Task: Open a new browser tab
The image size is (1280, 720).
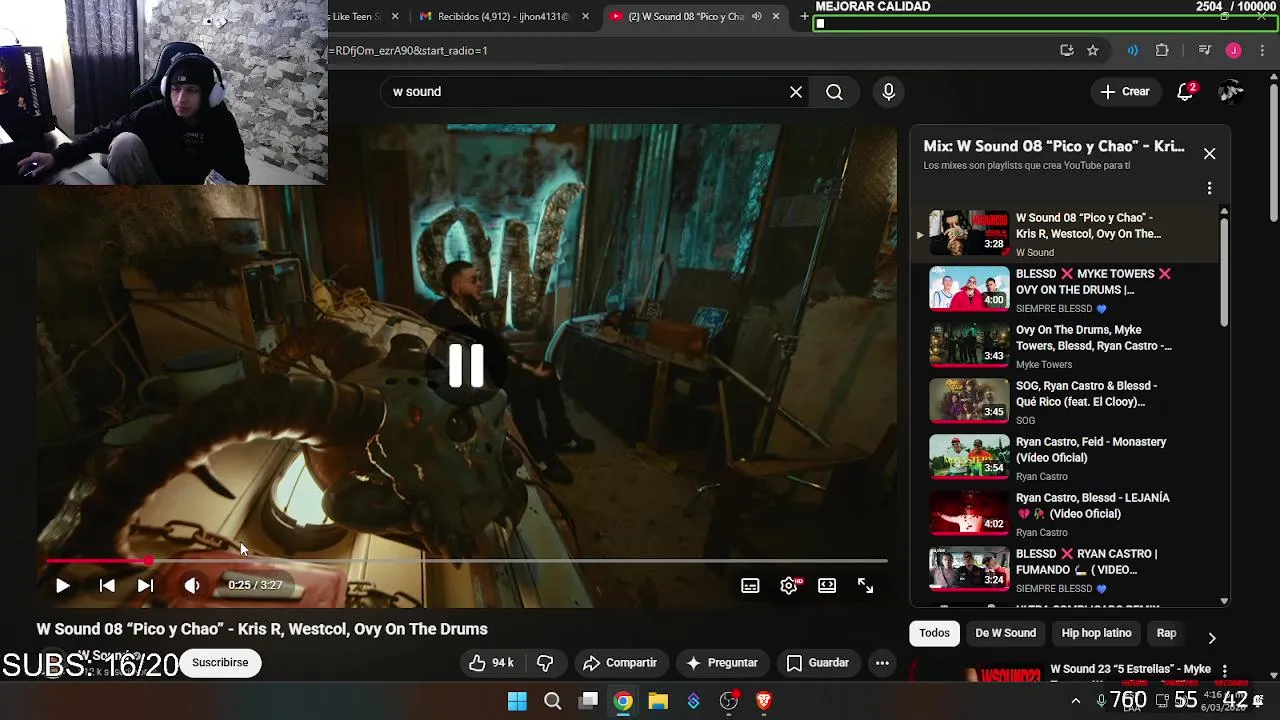Action: [x=804, y=17]
